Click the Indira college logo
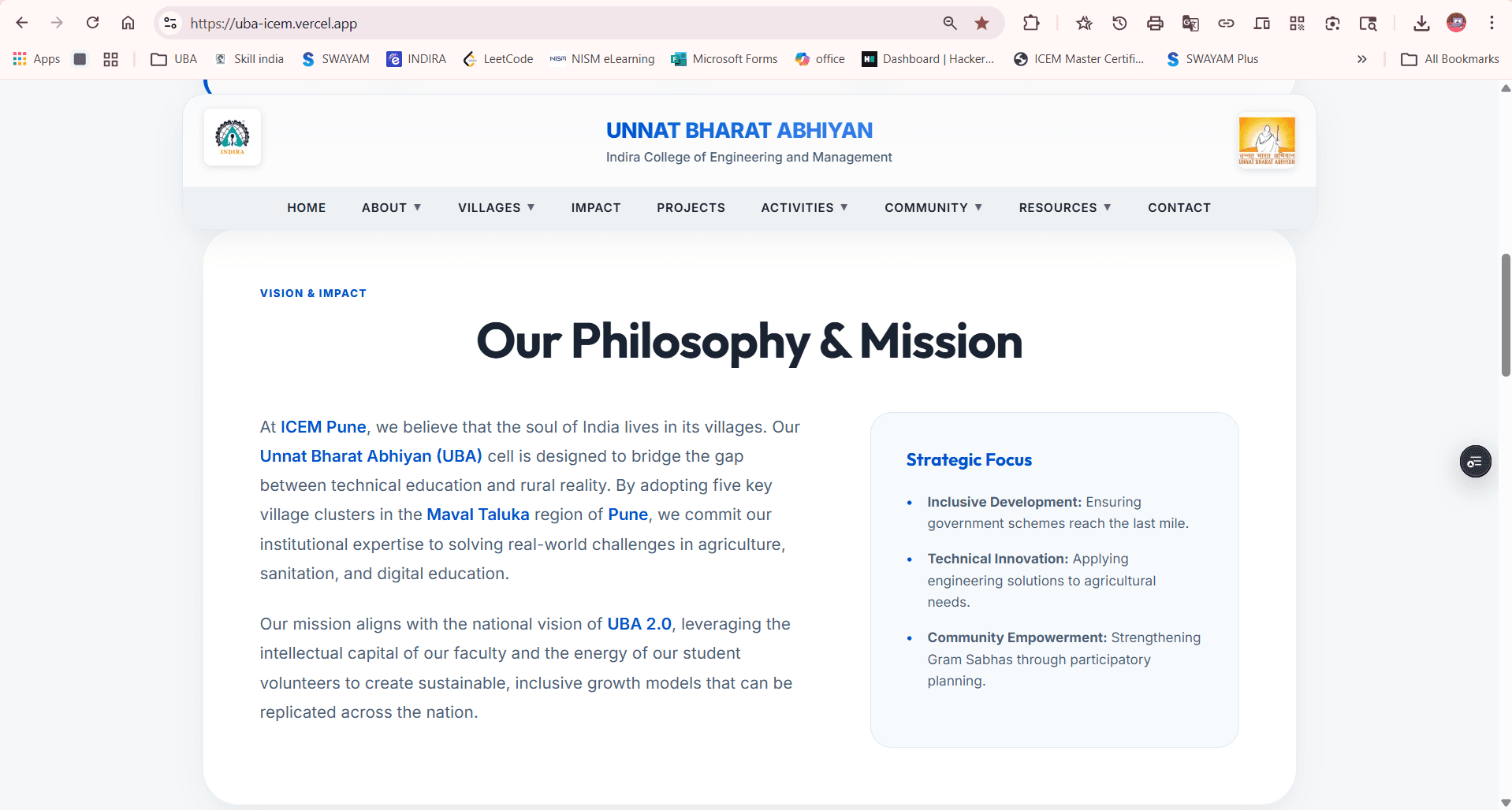This screenshot has width=1512, height=810. [x=233, y=137]
